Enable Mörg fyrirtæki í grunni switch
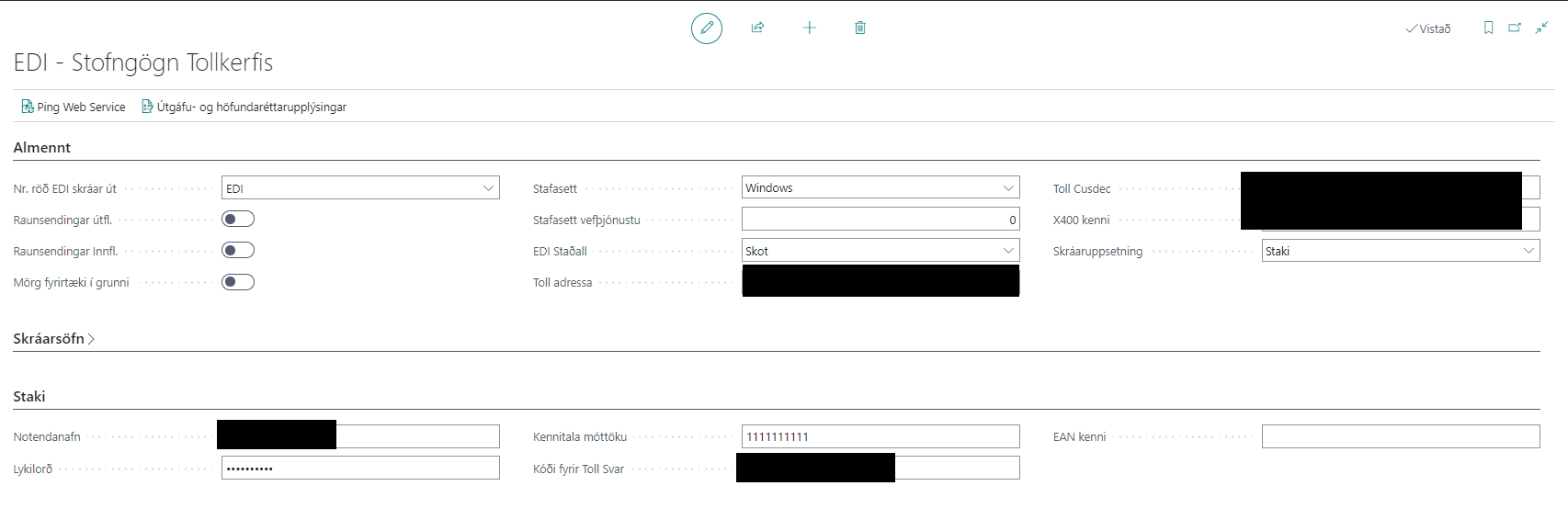Screen dimensions: 1568x531 click(x=238, y=282)
